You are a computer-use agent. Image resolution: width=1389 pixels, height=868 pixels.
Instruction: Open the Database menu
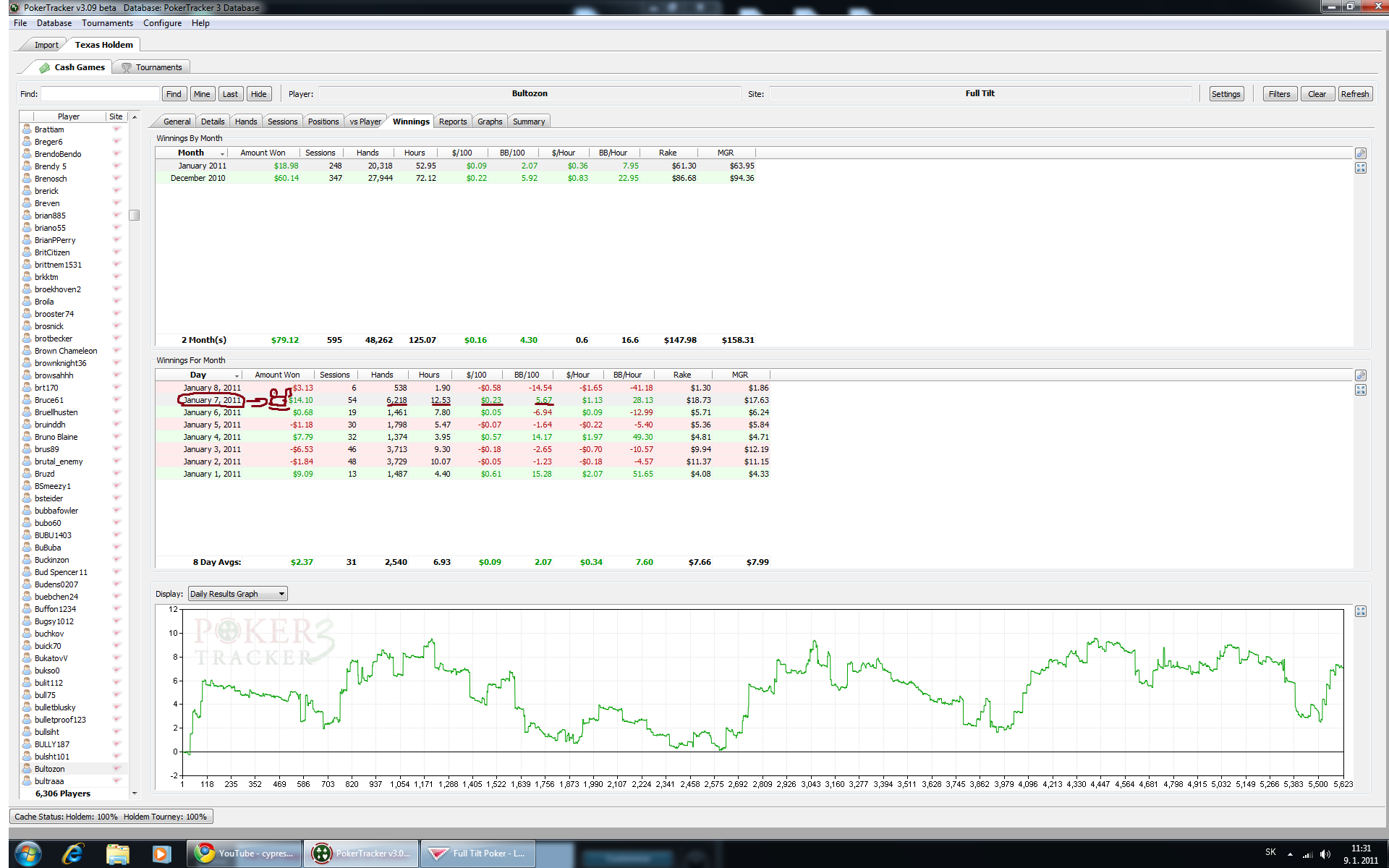tap(54, 23)
